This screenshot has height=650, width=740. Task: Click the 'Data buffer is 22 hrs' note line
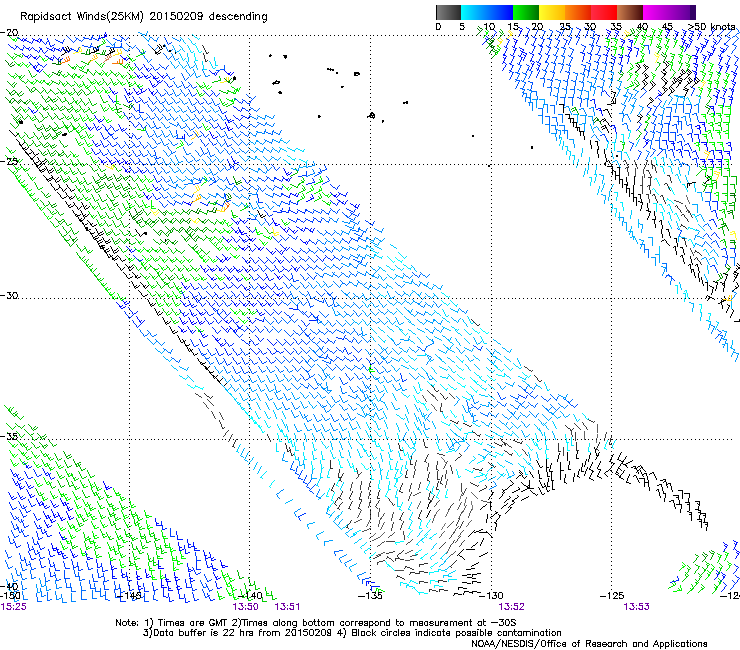tap(353, 633)
